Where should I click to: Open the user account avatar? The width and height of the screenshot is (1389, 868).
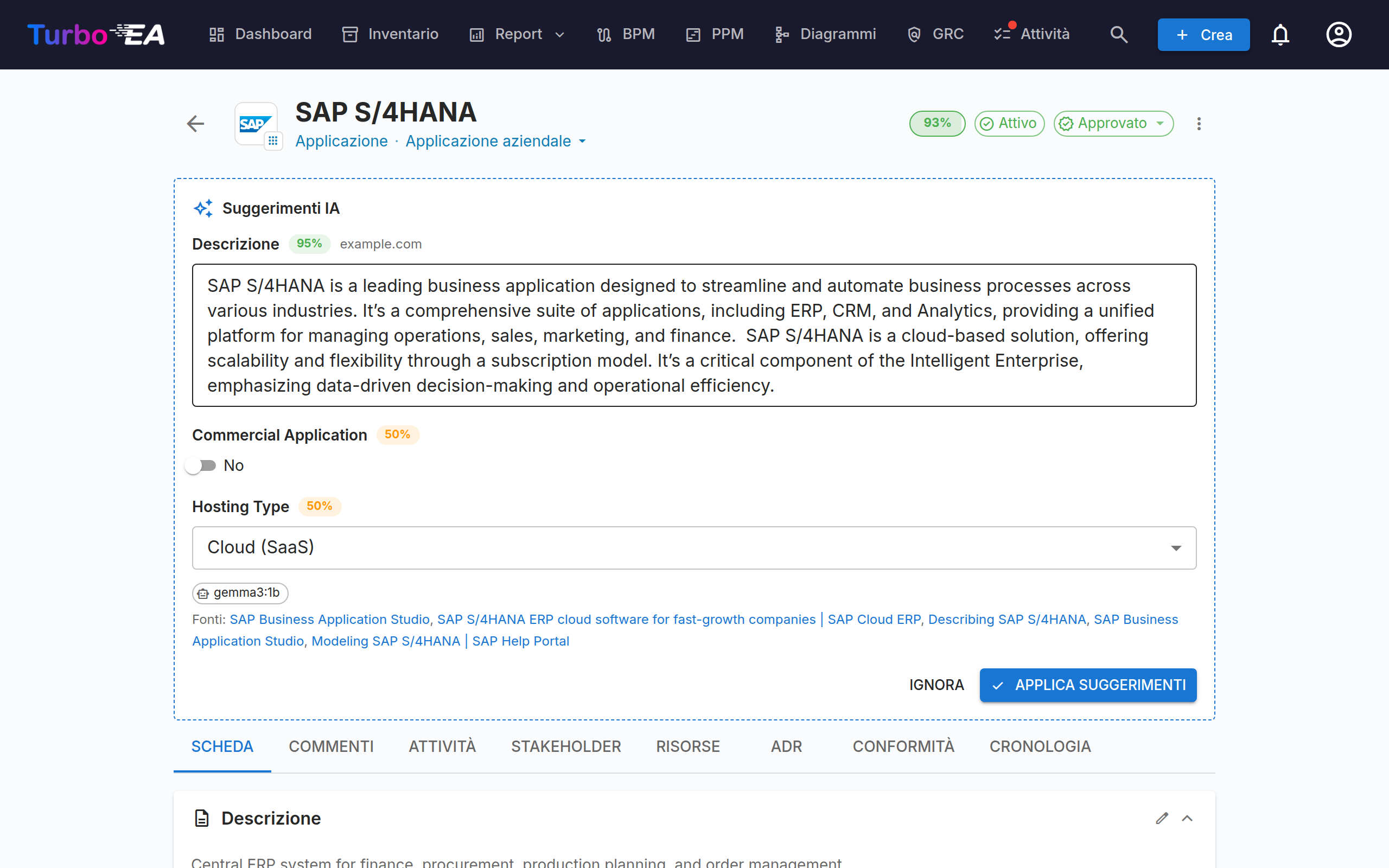1339,34
